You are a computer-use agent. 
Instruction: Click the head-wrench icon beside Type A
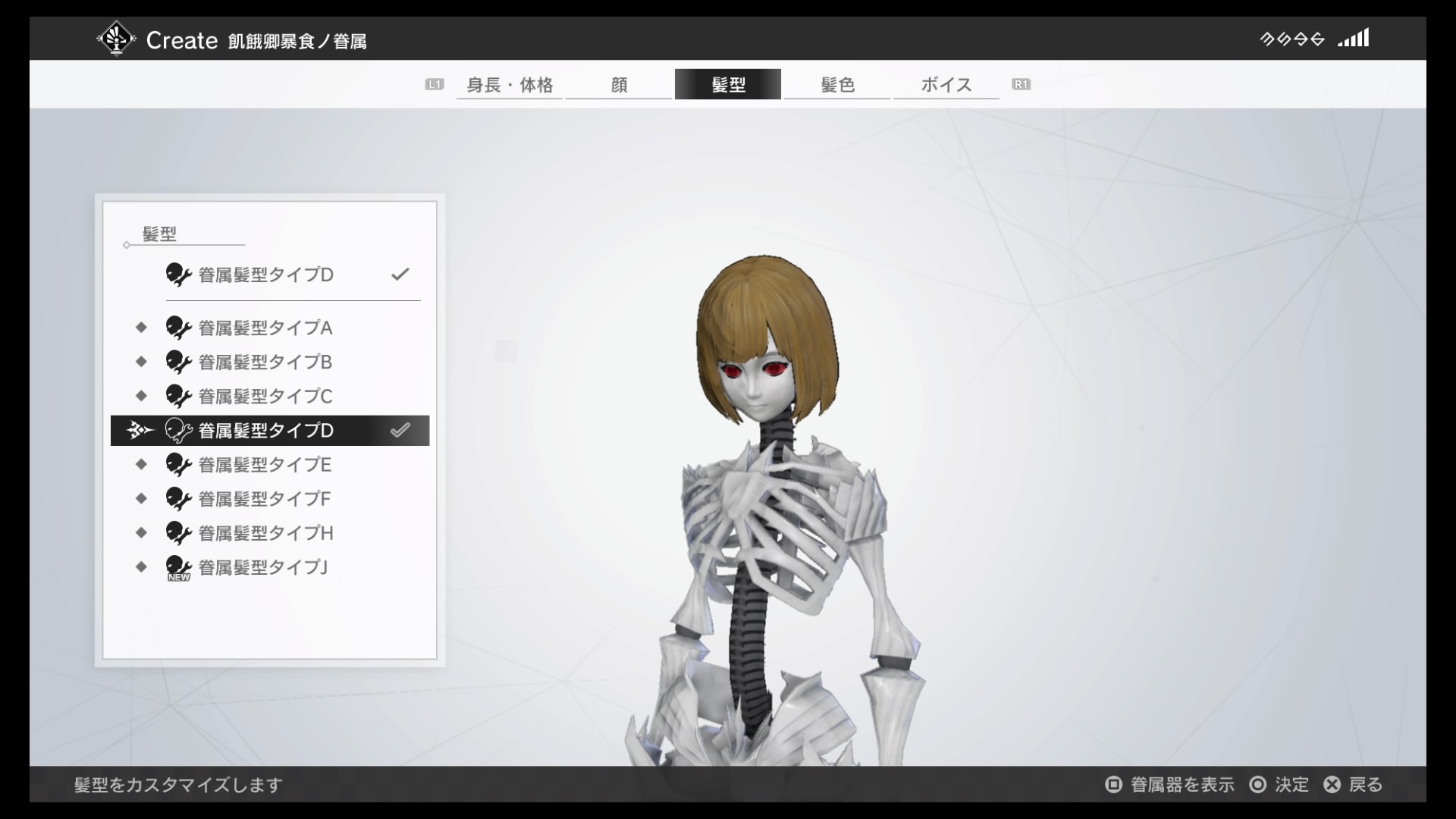click(177, 328)
